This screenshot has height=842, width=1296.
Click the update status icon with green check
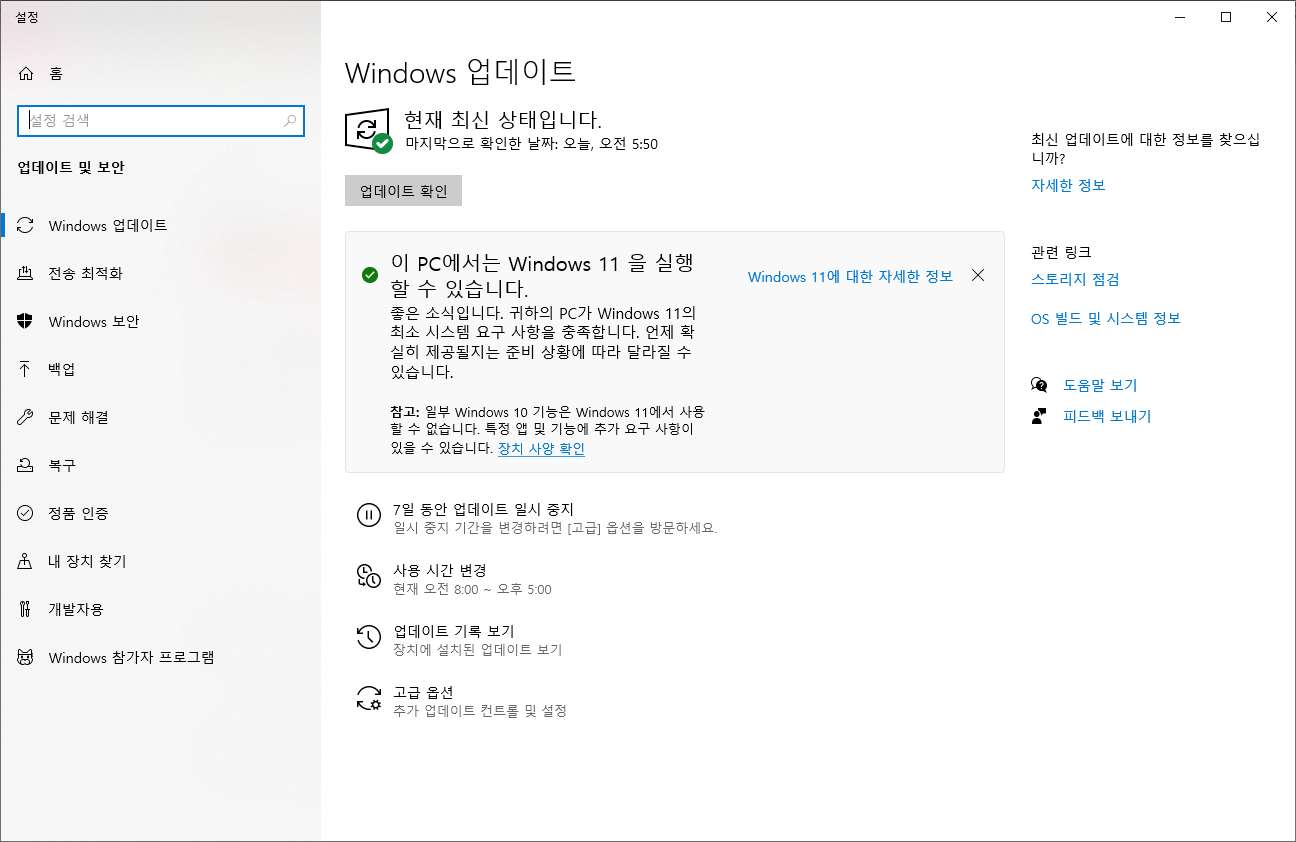(x=369, y=131)
